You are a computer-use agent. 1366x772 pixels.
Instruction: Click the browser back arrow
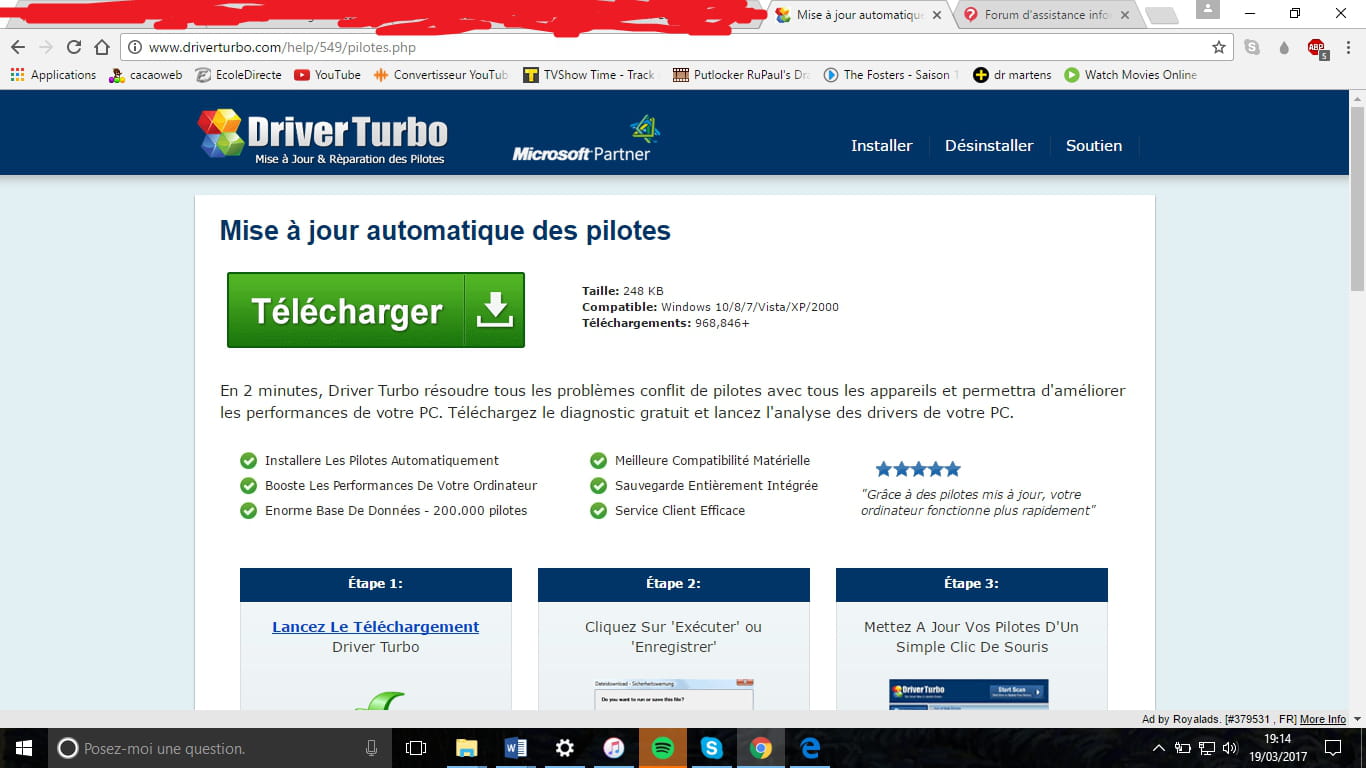point(17,47)
